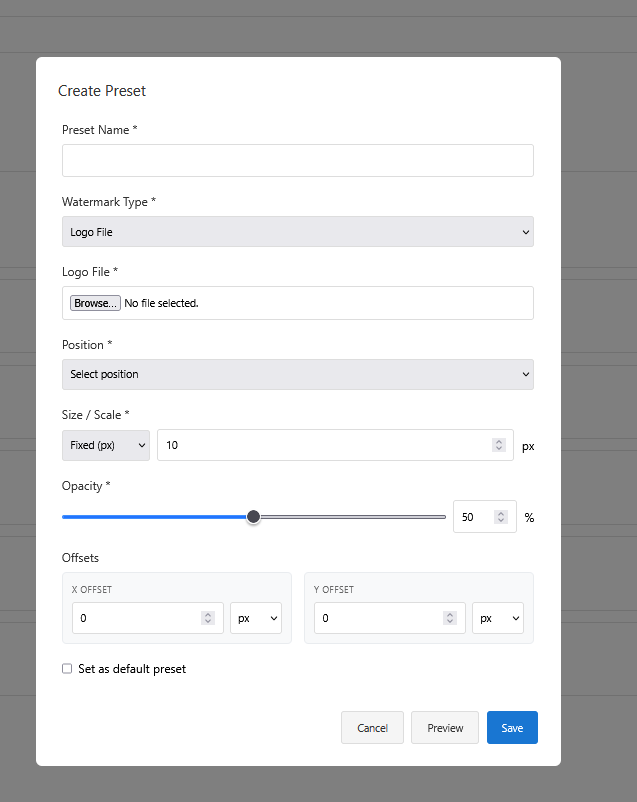Image resolution: width=637 pixels, height=802 pixels.
Task: Click the Opacity slider handle
Action: (x=253, y=517)
